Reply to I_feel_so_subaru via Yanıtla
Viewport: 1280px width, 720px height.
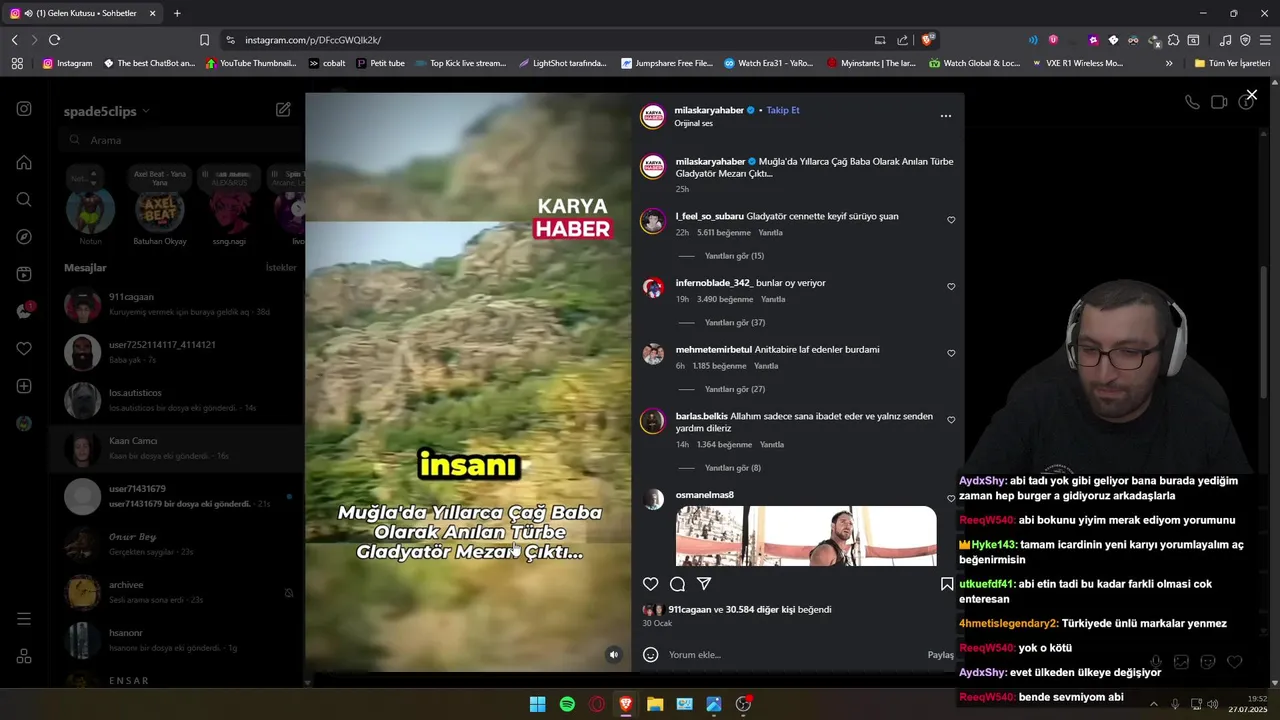pyautogui.click(x=770, y=233)
